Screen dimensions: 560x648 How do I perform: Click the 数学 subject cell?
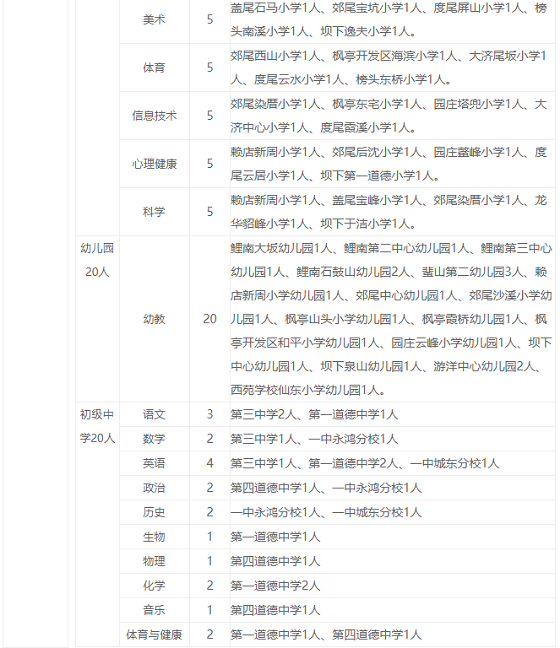[154, 438]
